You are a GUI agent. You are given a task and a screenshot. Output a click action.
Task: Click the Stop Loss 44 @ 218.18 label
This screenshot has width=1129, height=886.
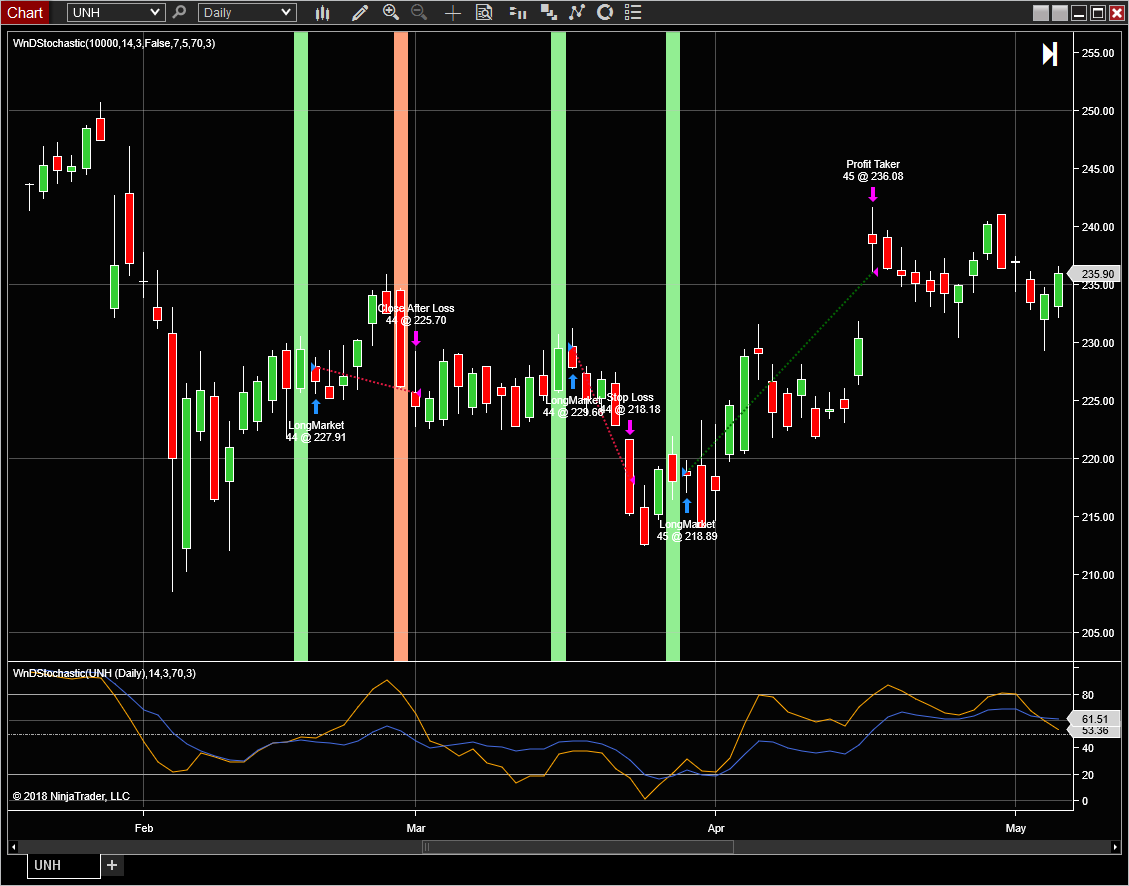[629, 403]
